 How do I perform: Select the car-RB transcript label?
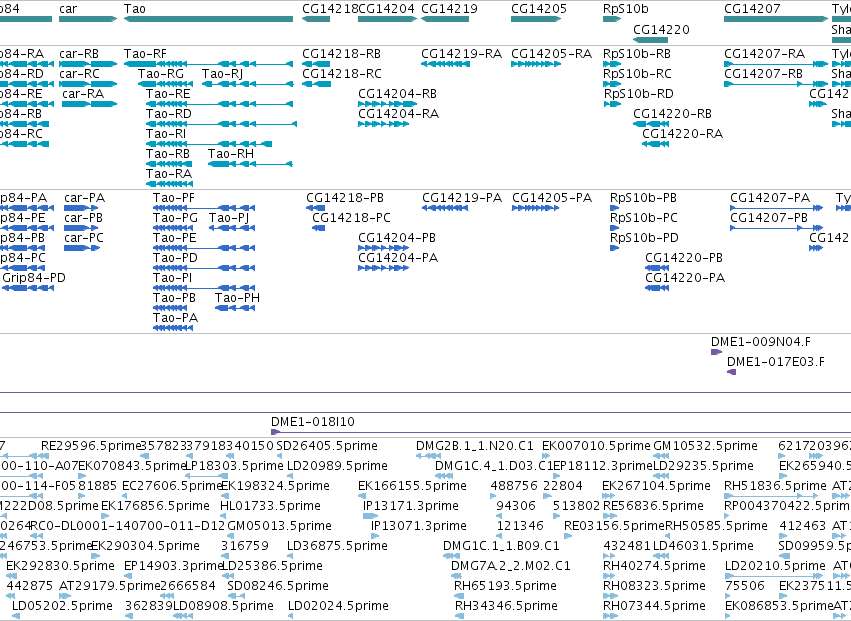pos(79,54)
